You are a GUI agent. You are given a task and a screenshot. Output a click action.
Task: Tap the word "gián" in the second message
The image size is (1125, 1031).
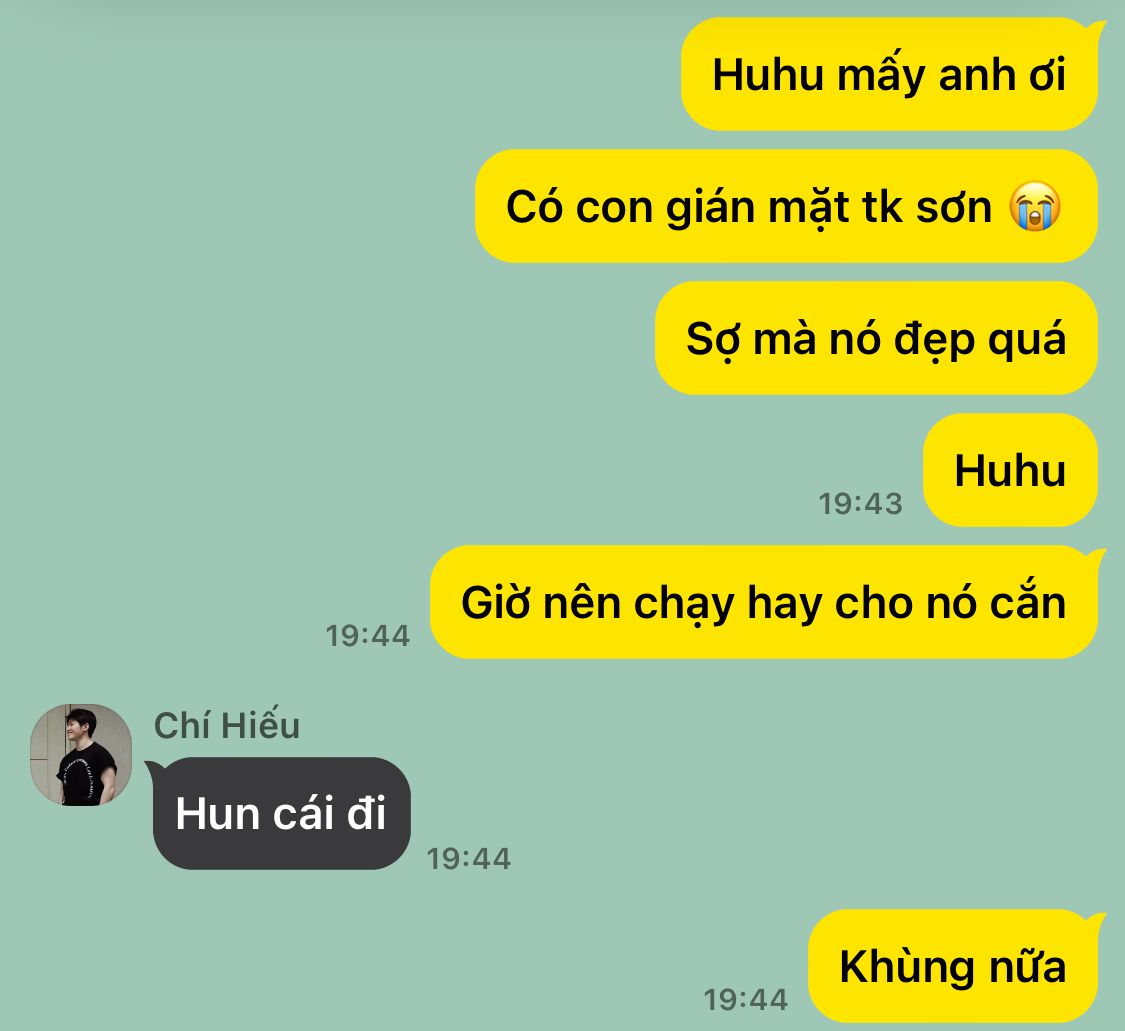pos(710,208)
